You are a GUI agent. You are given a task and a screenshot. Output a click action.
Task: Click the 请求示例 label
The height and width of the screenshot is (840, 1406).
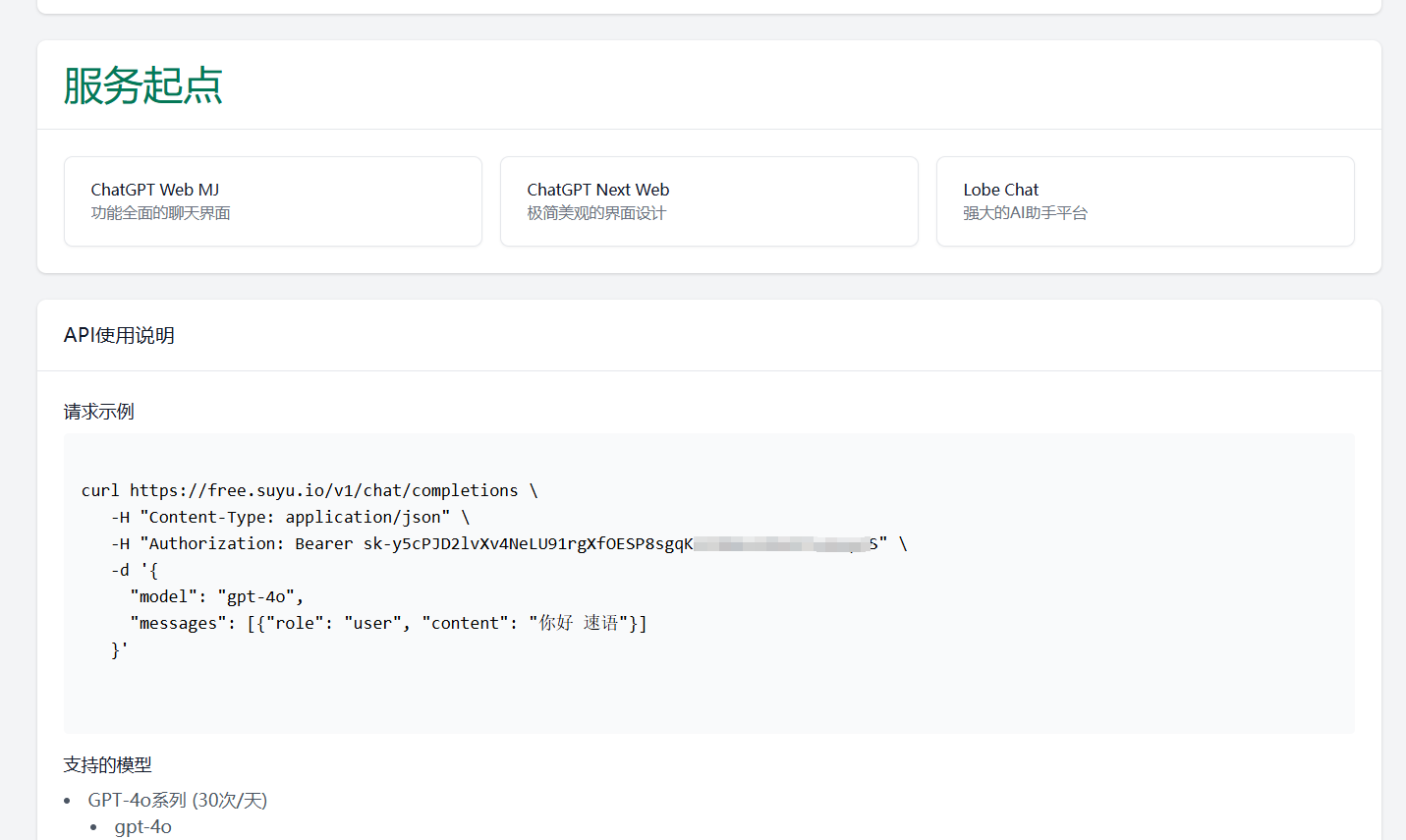coord(99,412)
